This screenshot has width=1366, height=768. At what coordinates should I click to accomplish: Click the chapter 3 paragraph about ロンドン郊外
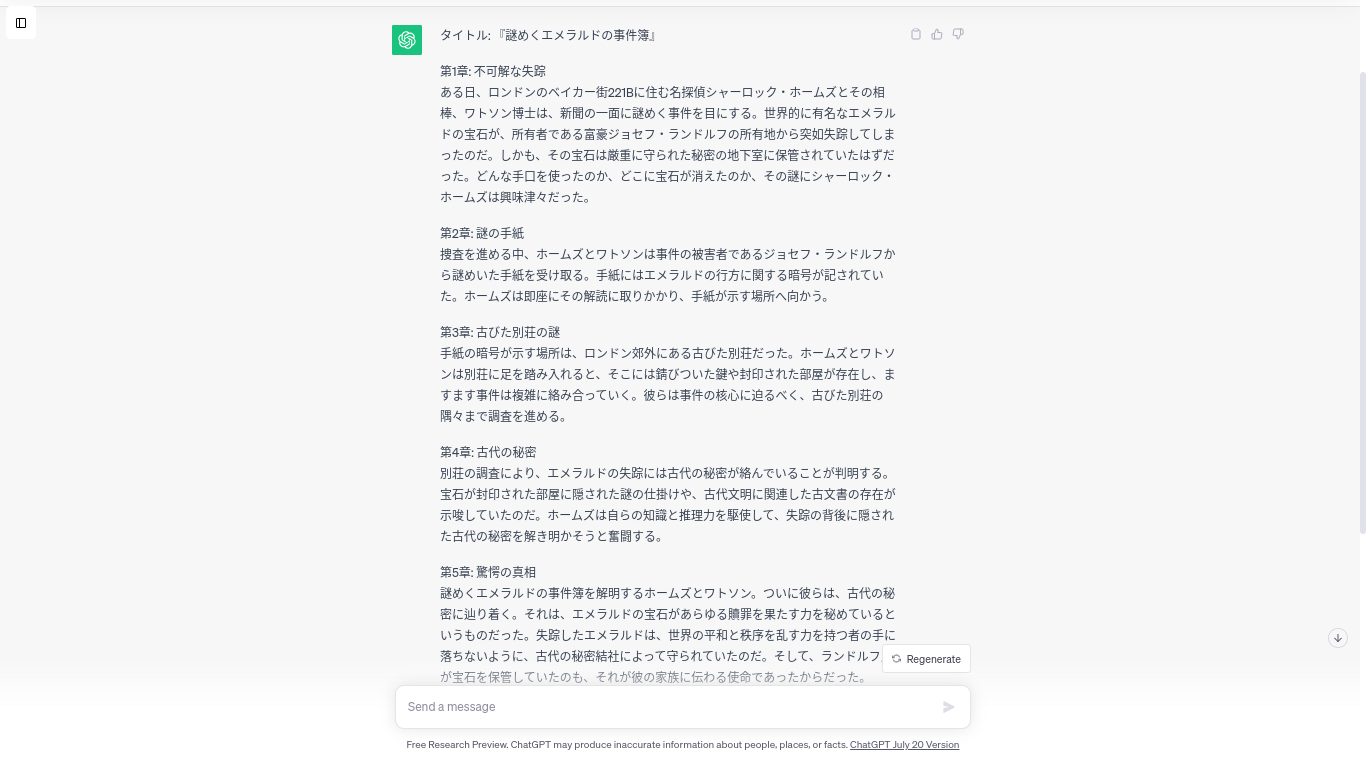click(668, 385)
